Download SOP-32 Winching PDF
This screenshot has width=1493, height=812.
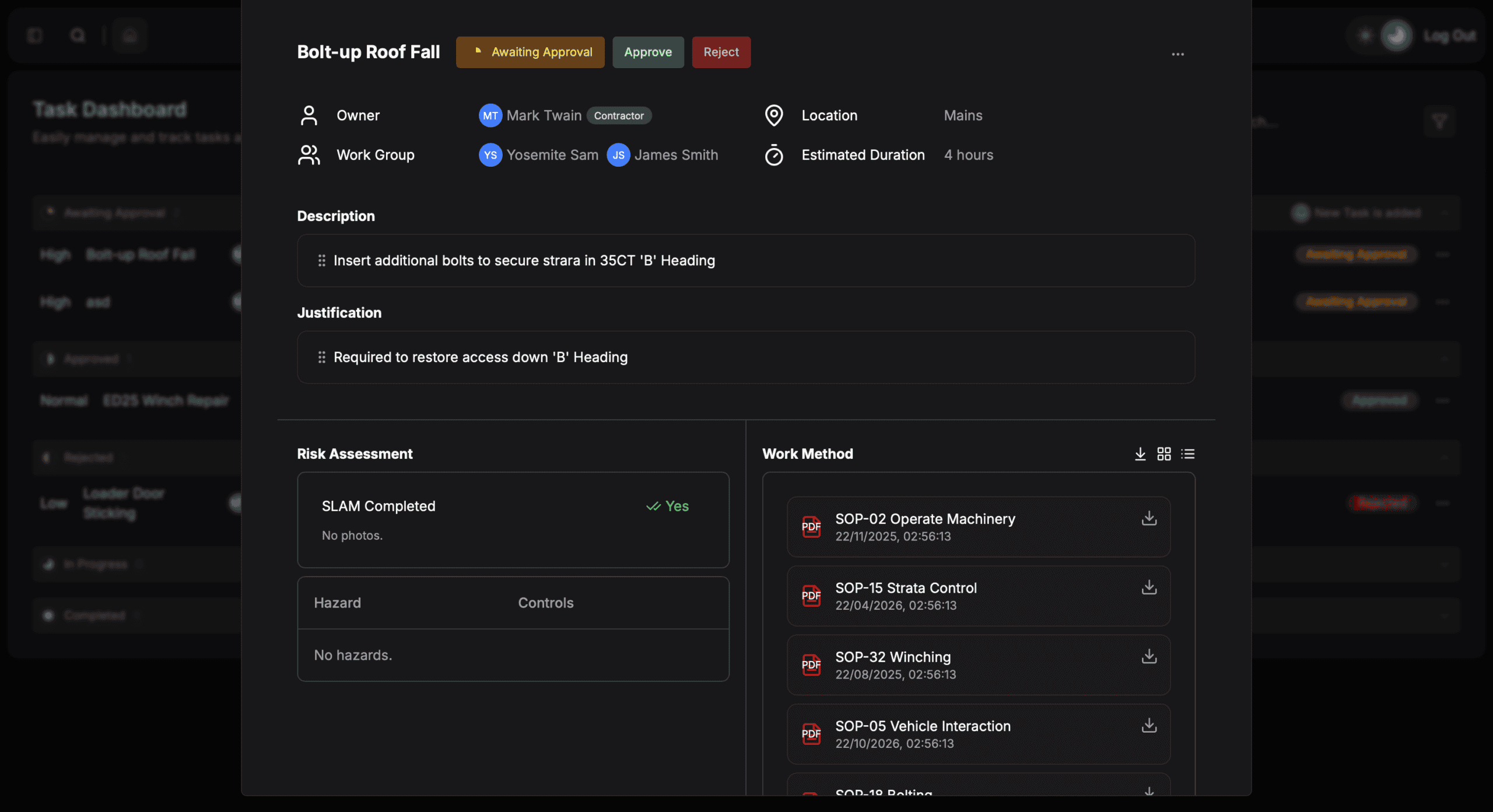point(1149,656)
